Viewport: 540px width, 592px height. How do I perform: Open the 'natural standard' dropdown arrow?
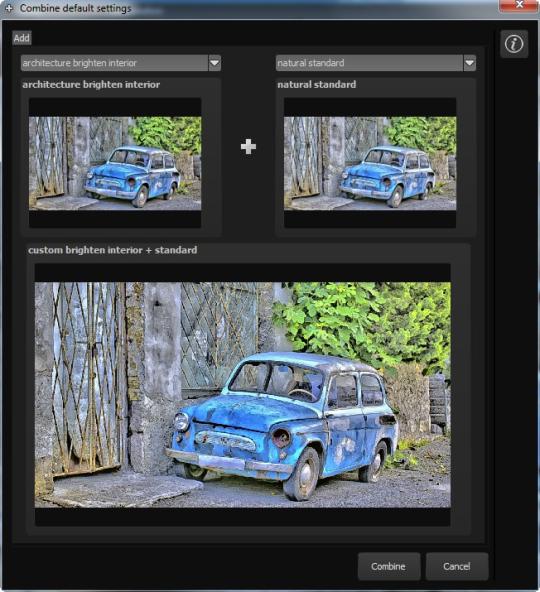pyautogui.click(x=469, y=63)
